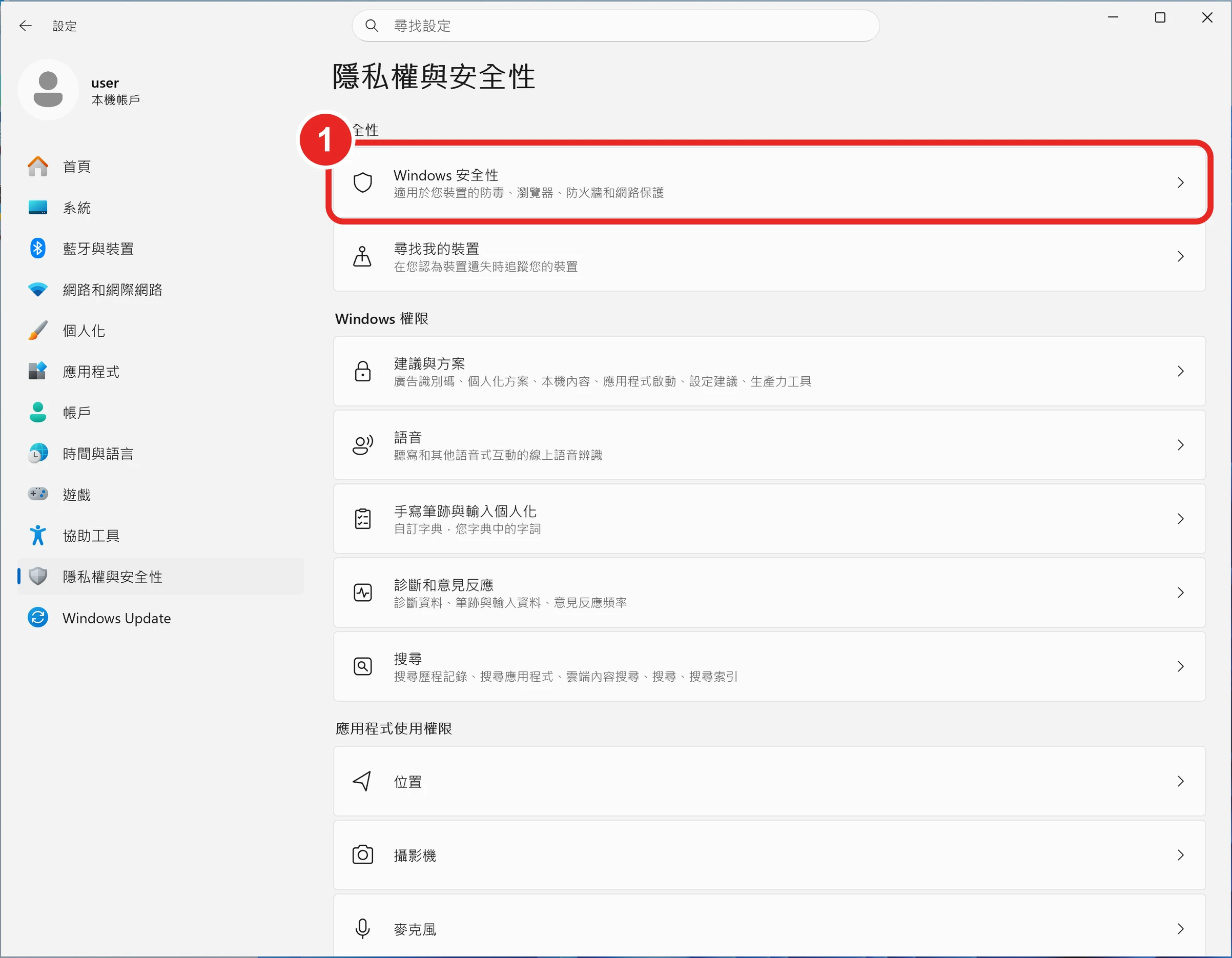Image resolution: width=1232 pixels, height=958 pixels.
Task: Open 診斷和意見反應 page
Action: (769, 593)
